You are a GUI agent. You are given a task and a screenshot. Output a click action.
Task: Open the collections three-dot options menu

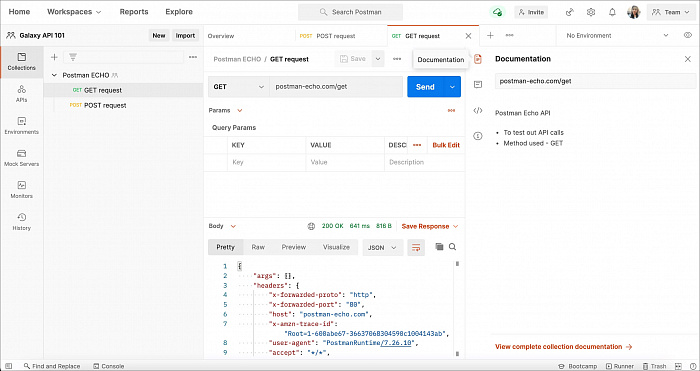point(193,57)
